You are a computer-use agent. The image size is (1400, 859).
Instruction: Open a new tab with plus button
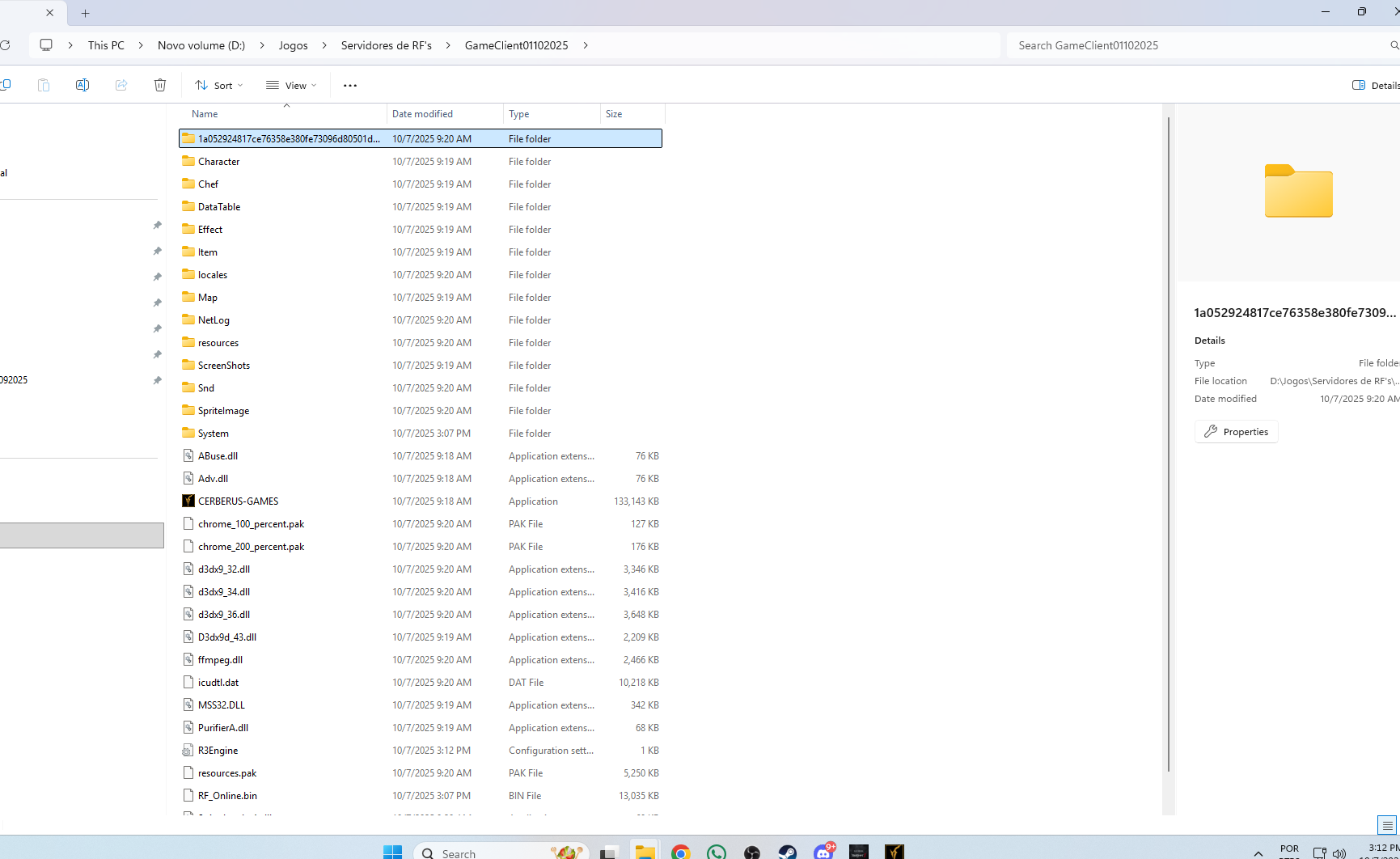pyautogui.click(x=86, y=13)
